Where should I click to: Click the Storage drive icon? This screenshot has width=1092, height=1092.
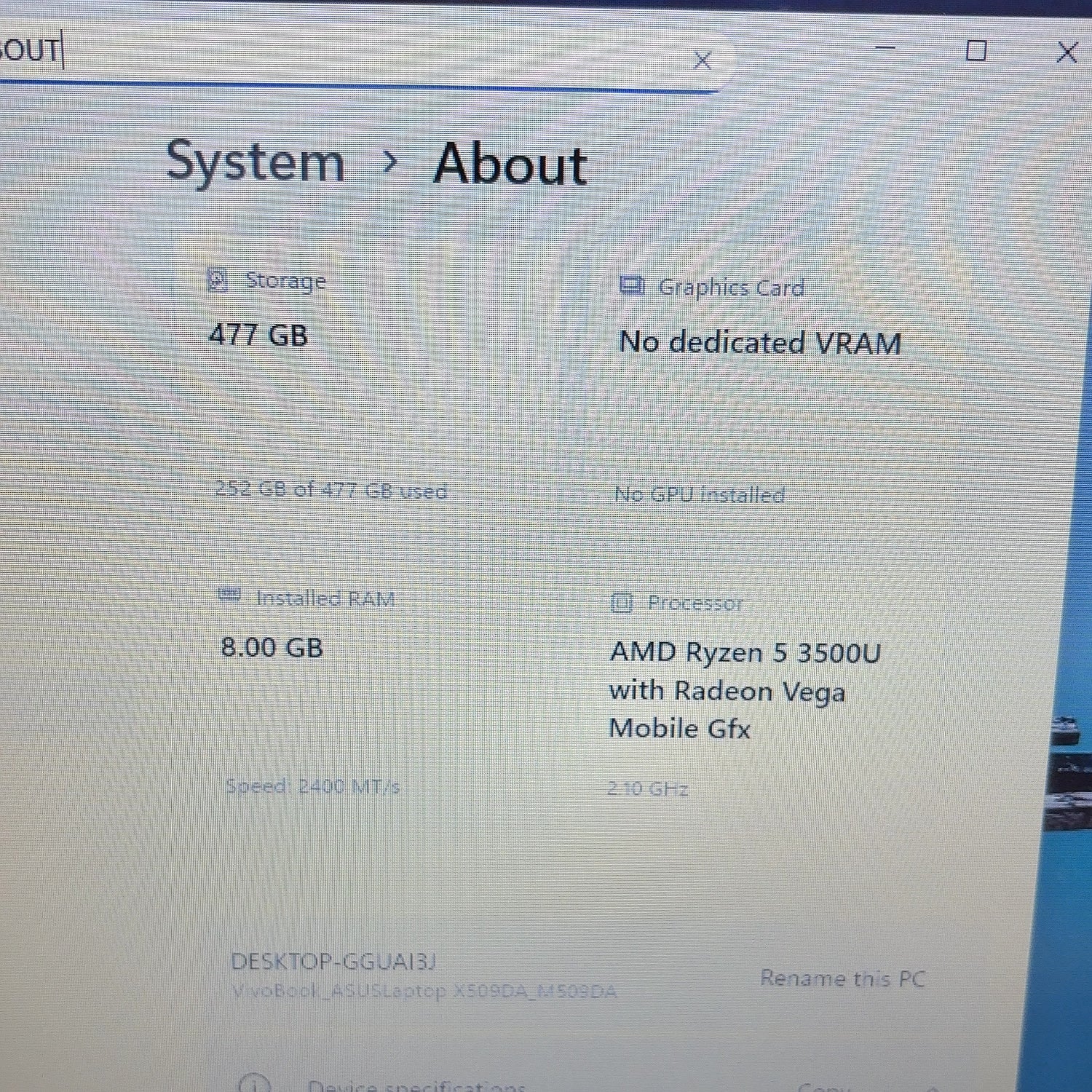(218, 280)
